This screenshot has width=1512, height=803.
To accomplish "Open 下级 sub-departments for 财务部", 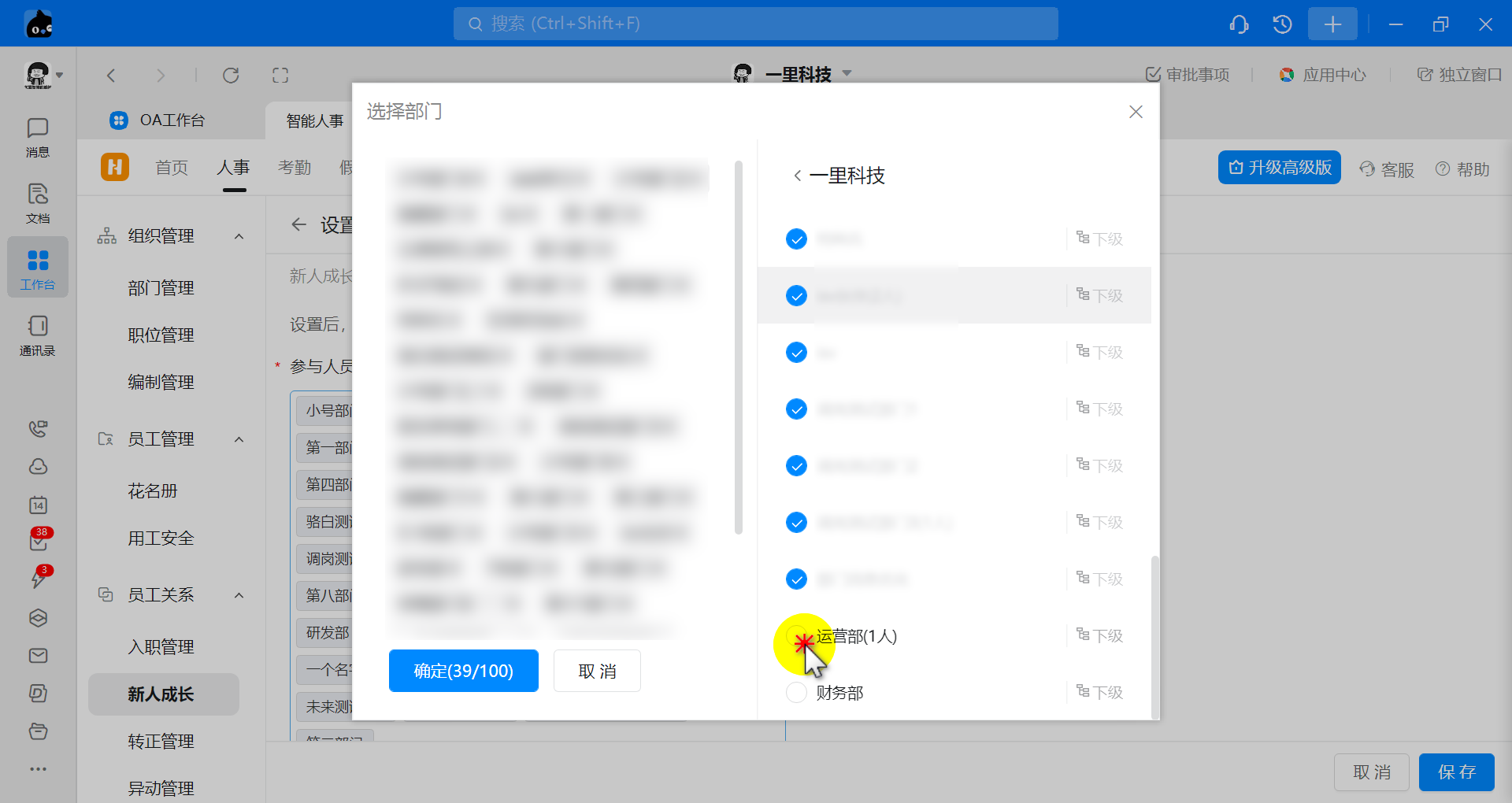I will pos(1099,693).
